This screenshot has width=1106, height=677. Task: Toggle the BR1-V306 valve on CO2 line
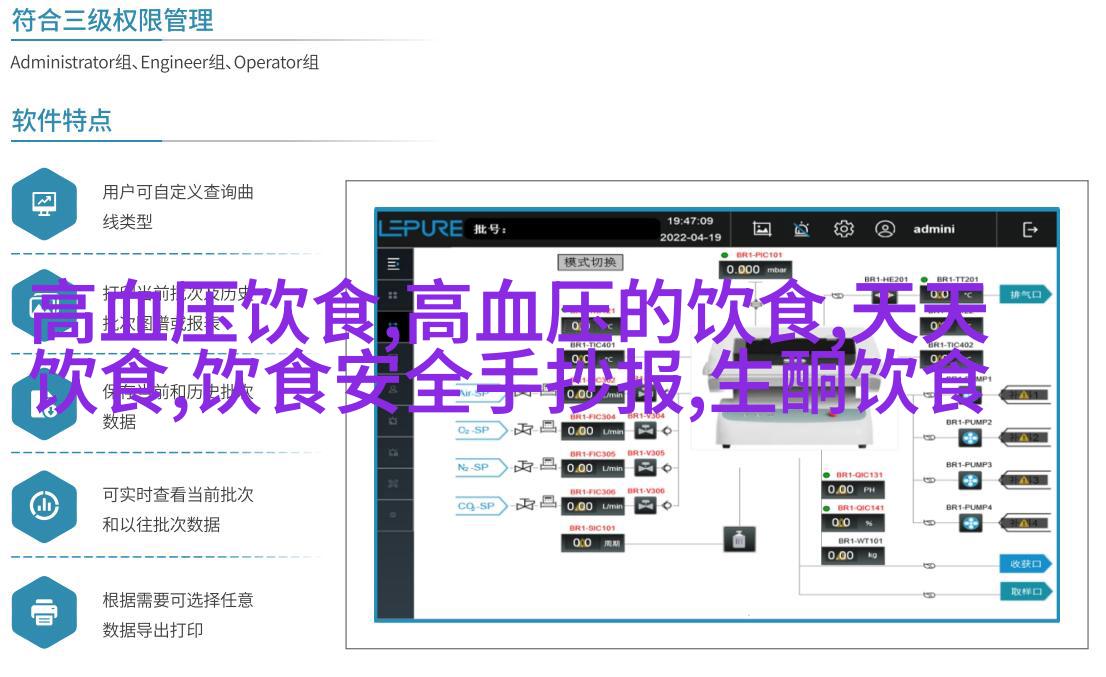tap(646, 506)
